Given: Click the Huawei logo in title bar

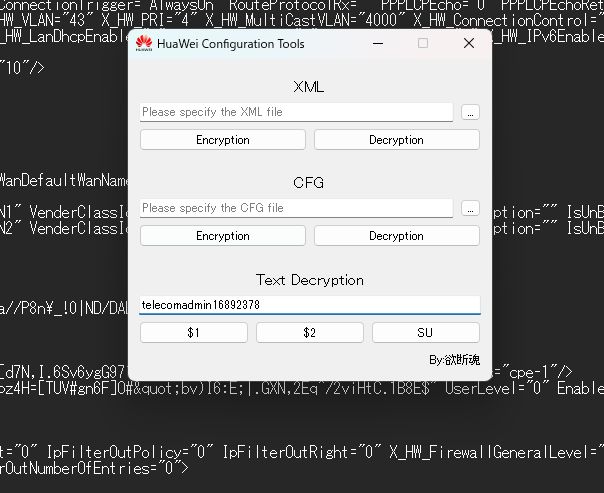Looking at the screenshot, I should point(144,43).
